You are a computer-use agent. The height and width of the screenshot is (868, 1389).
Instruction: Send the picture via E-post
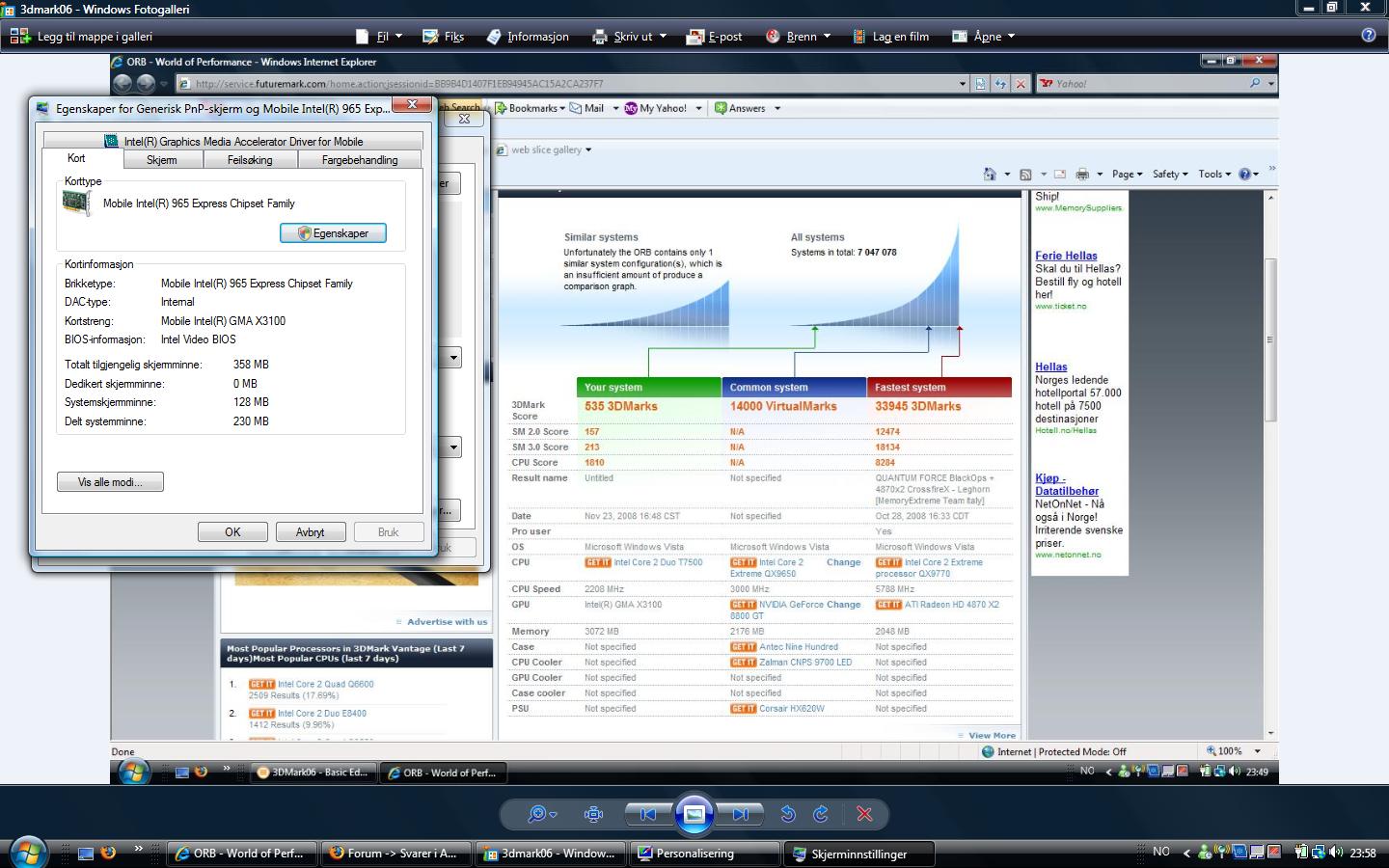(x=714, y=37)
